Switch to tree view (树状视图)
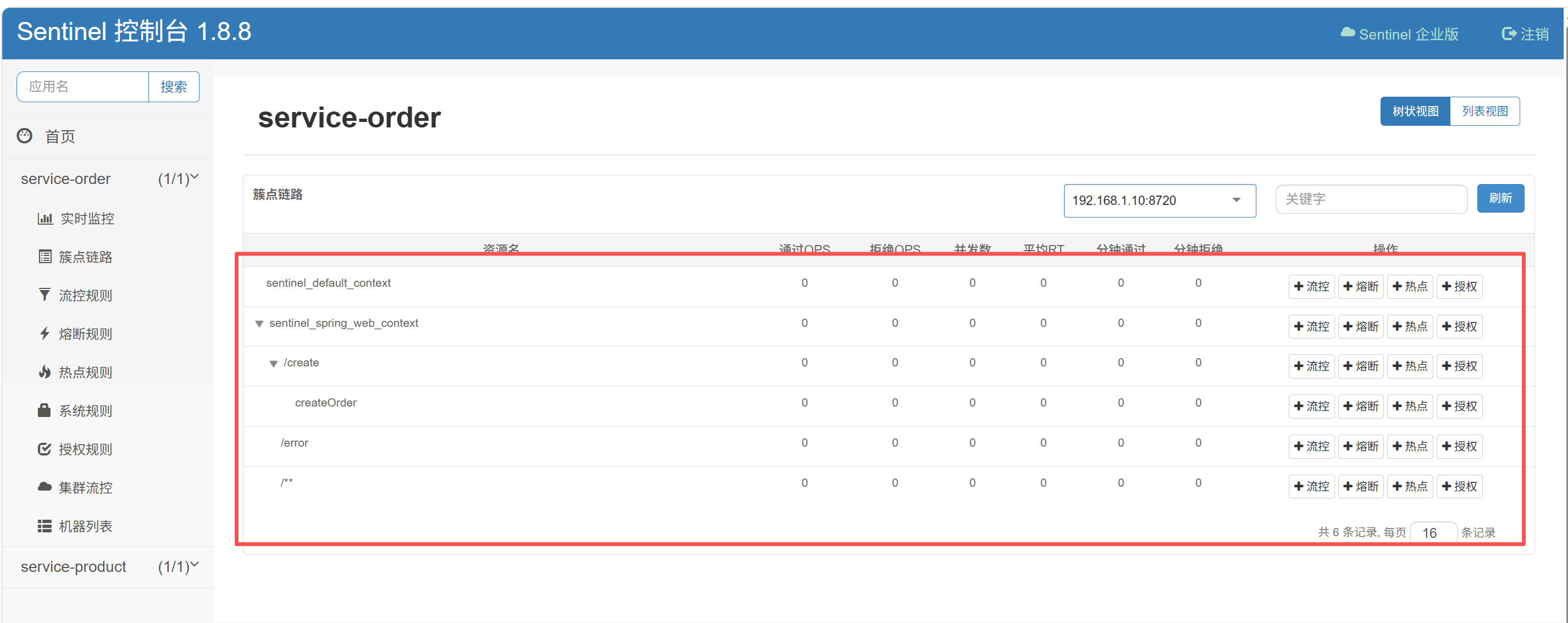 tap(1415, 112)
